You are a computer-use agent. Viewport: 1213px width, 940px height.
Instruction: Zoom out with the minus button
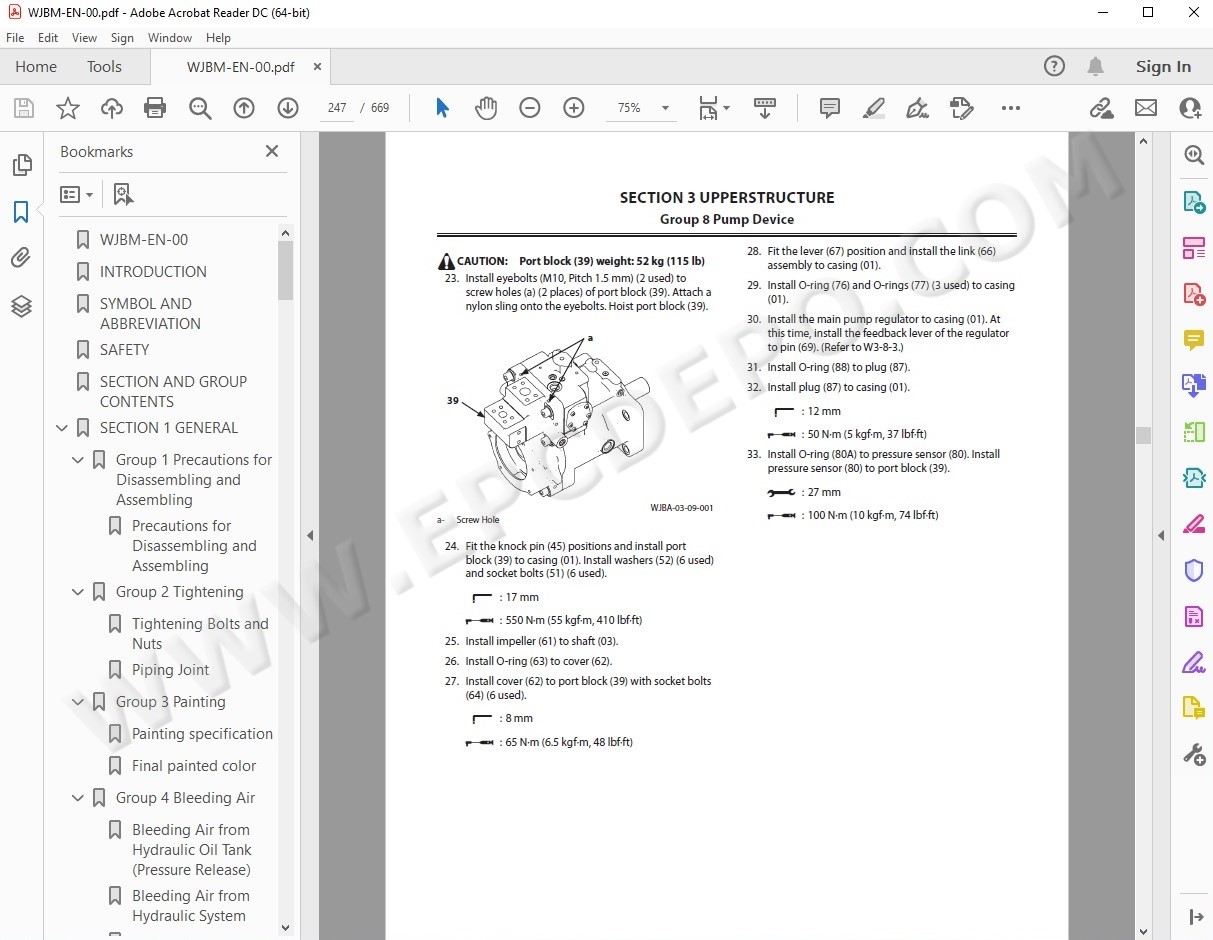click(x=530, y=108)
